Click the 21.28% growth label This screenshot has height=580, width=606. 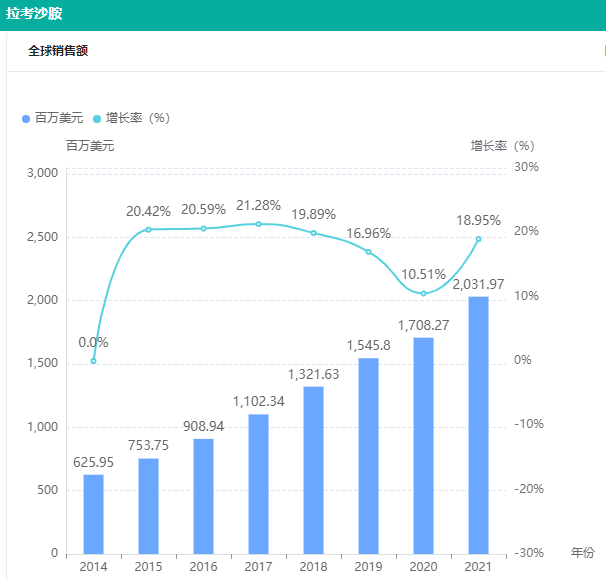(259, 206)
